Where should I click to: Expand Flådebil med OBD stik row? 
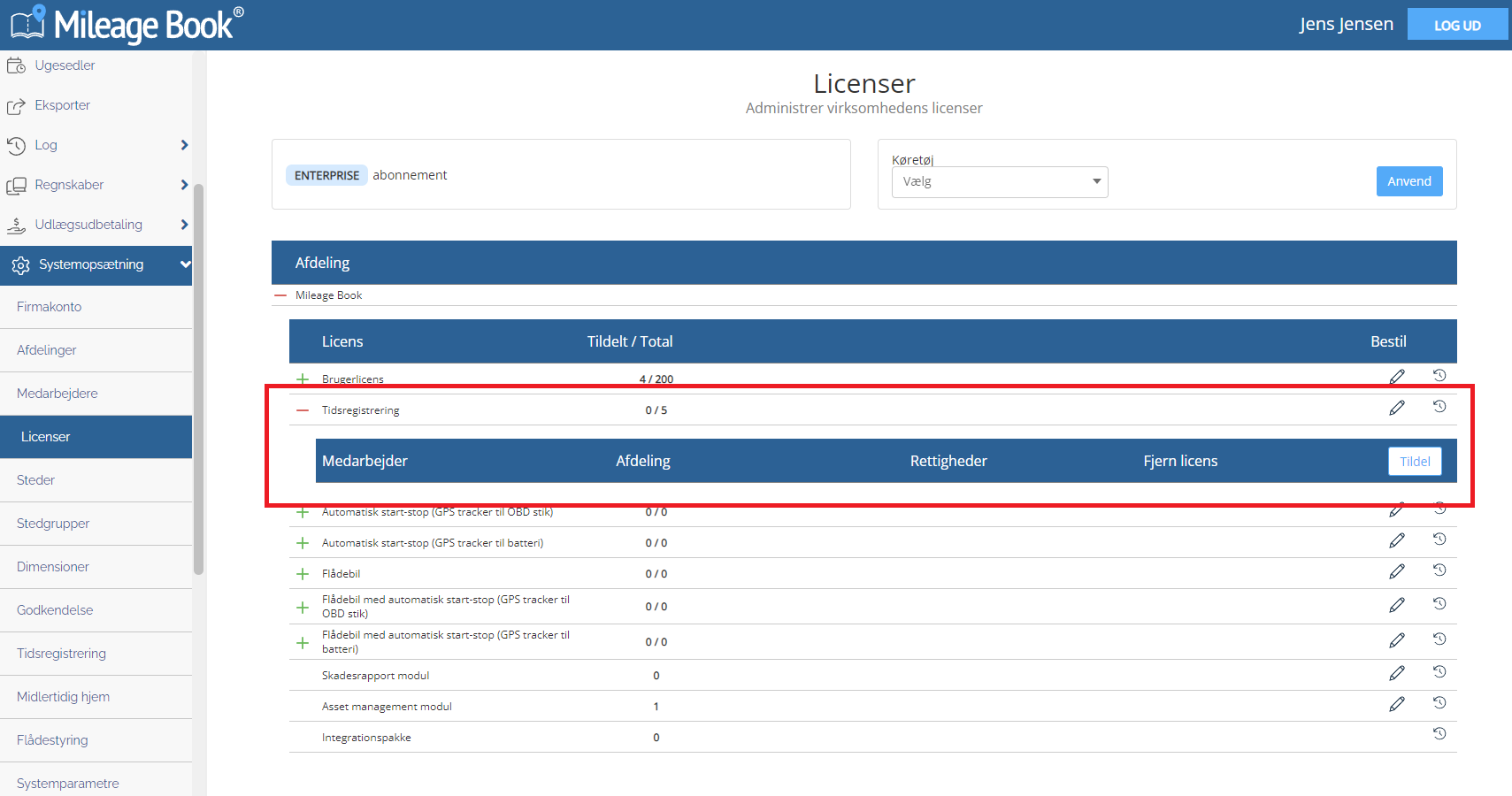click(x=303, y=608)
